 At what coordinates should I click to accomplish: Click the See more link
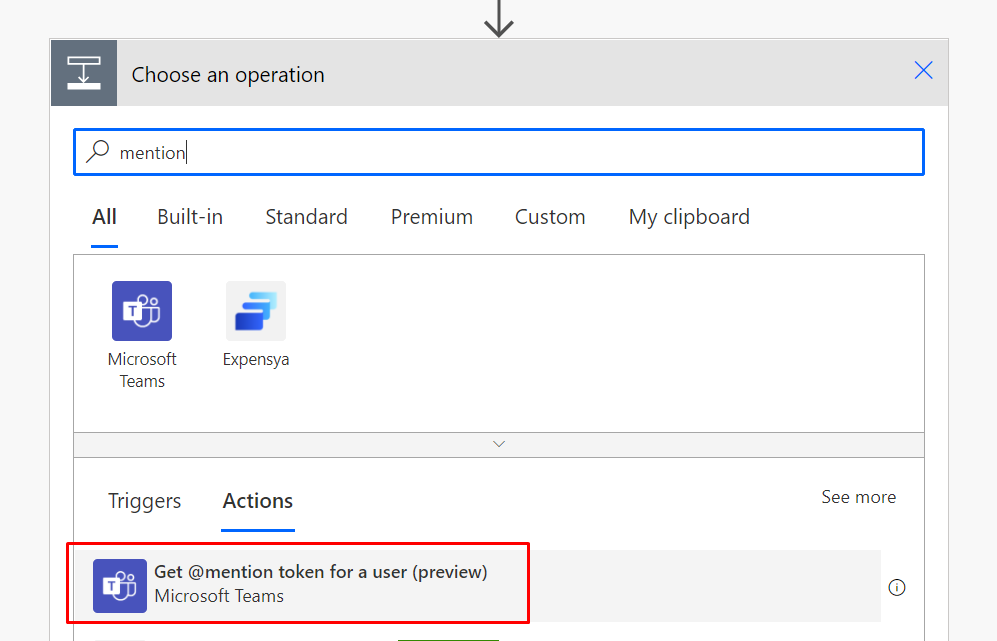tap(858, 497)
